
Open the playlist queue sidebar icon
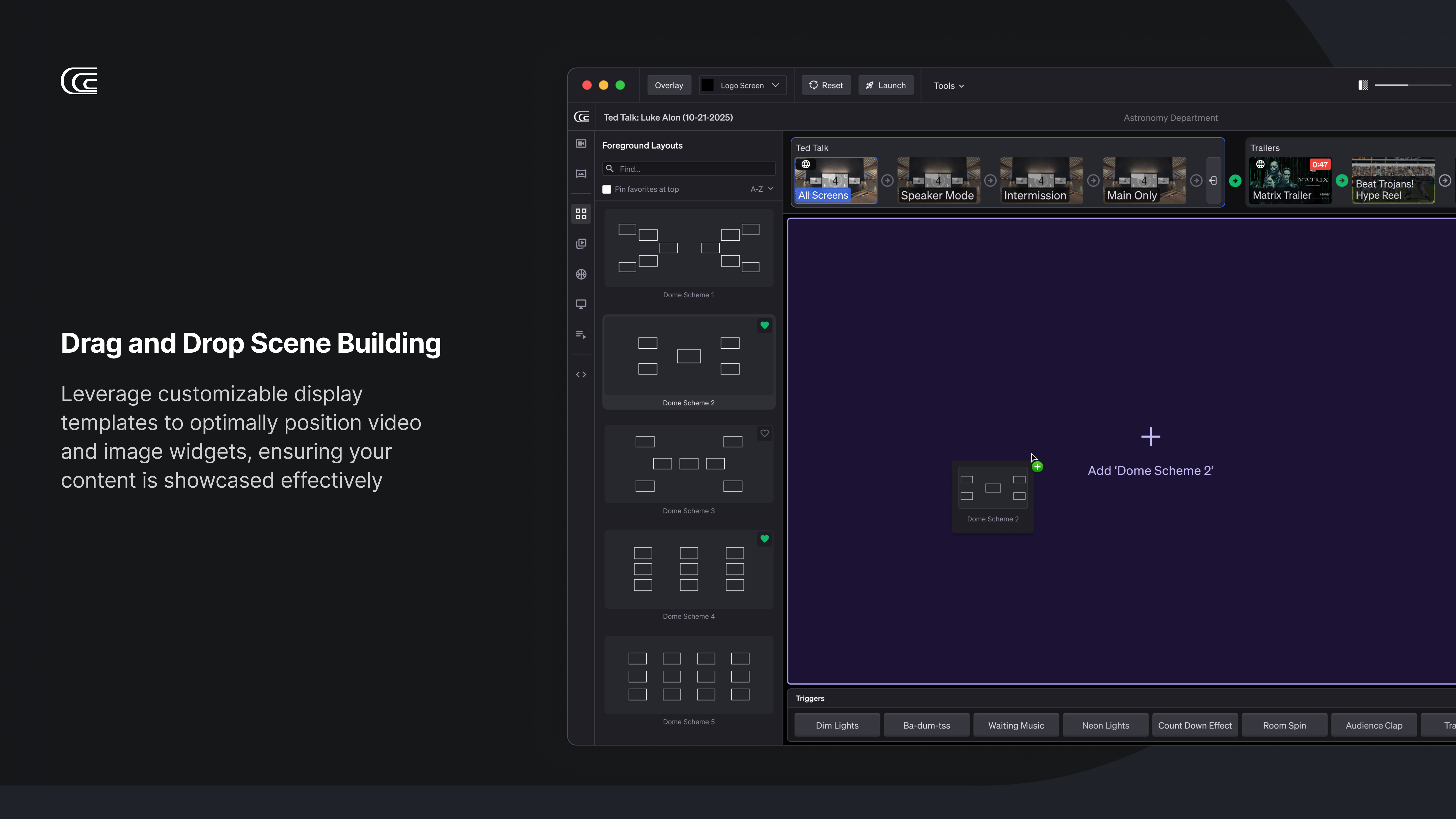[x=581, y=335]
